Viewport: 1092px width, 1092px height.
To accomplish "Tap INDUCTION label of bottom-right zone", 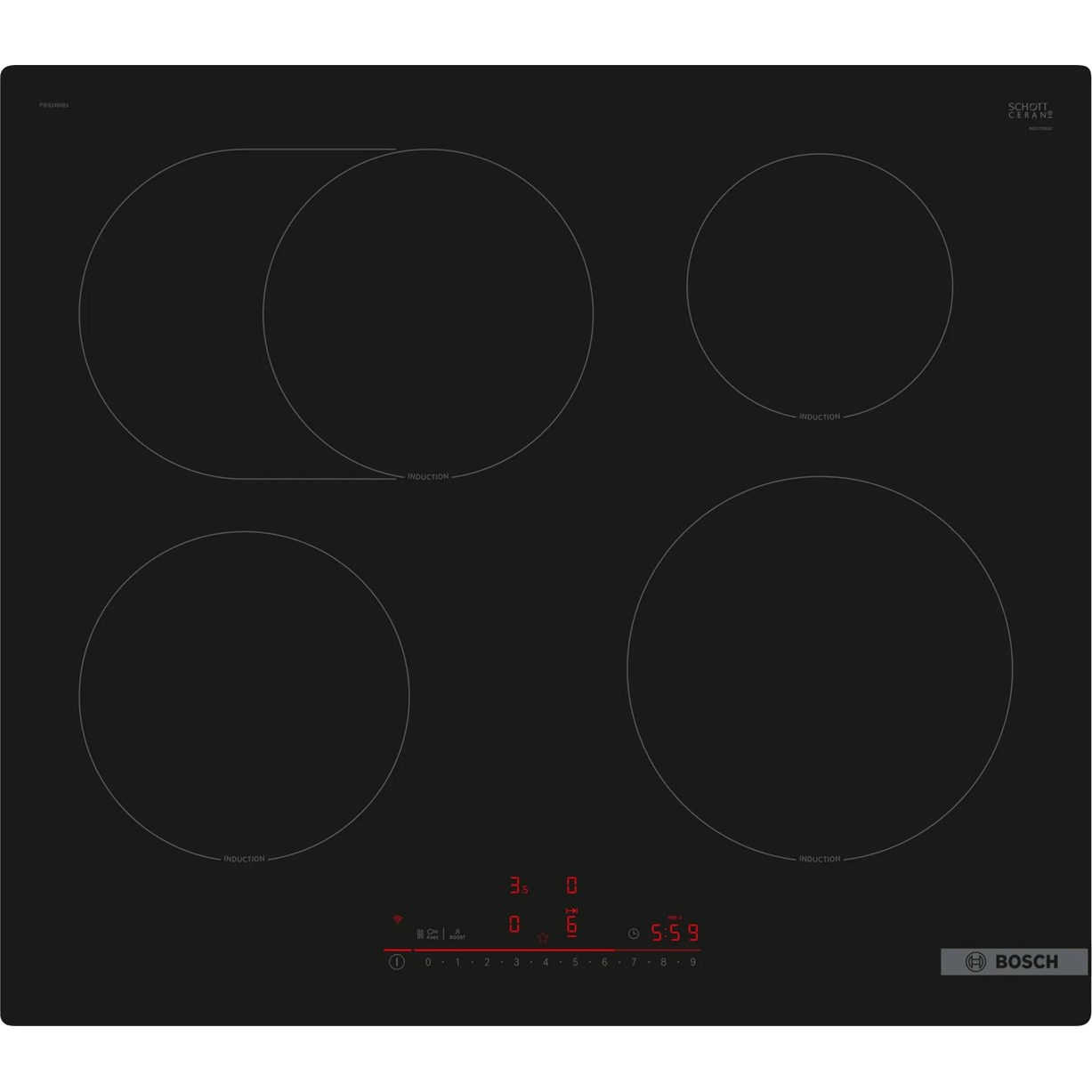I will click(x=820, y=859).
